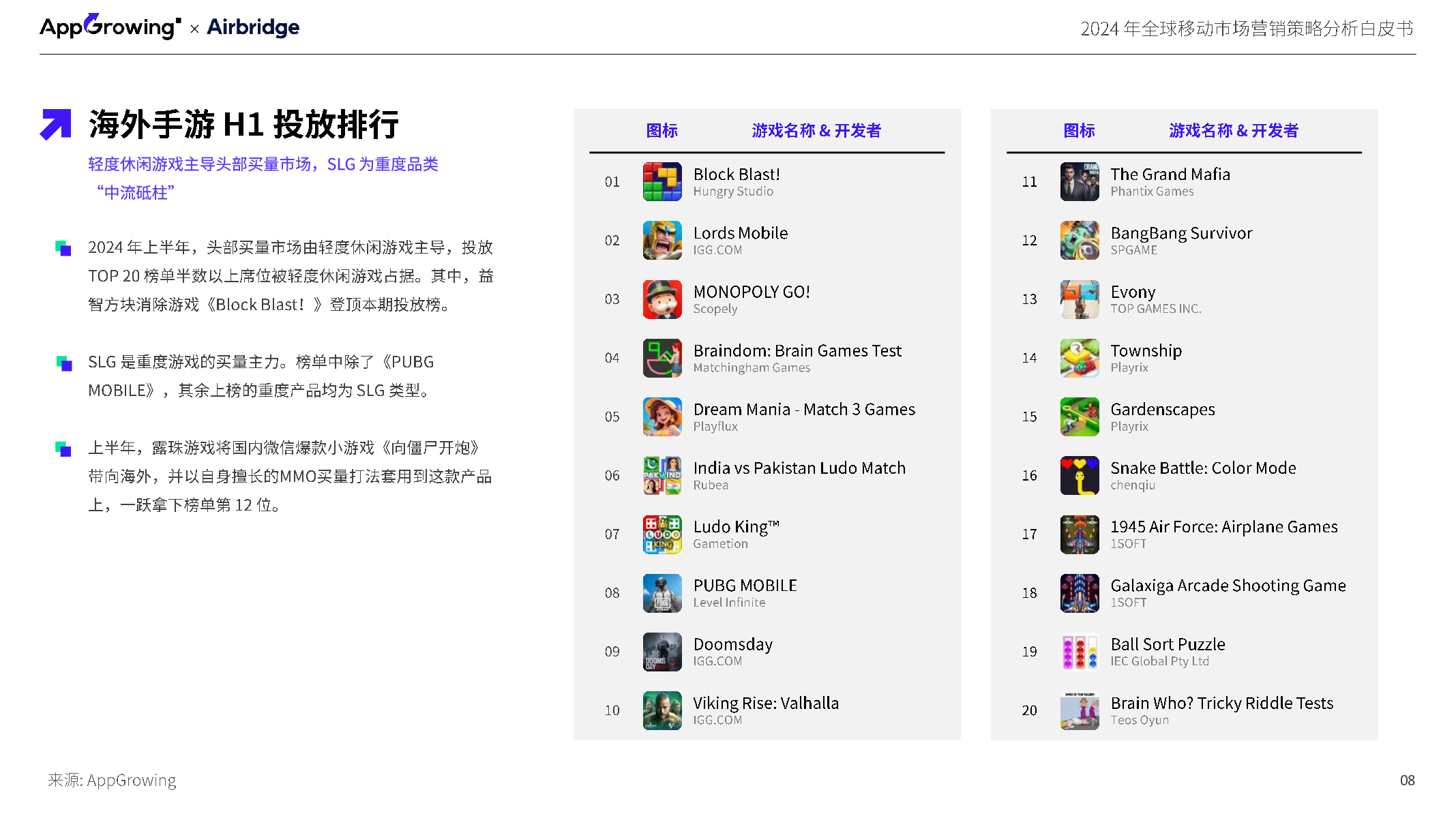Screen dimensions: 1456x818
Task: Click the Ludo King game icon
Action: pos(662,534)
